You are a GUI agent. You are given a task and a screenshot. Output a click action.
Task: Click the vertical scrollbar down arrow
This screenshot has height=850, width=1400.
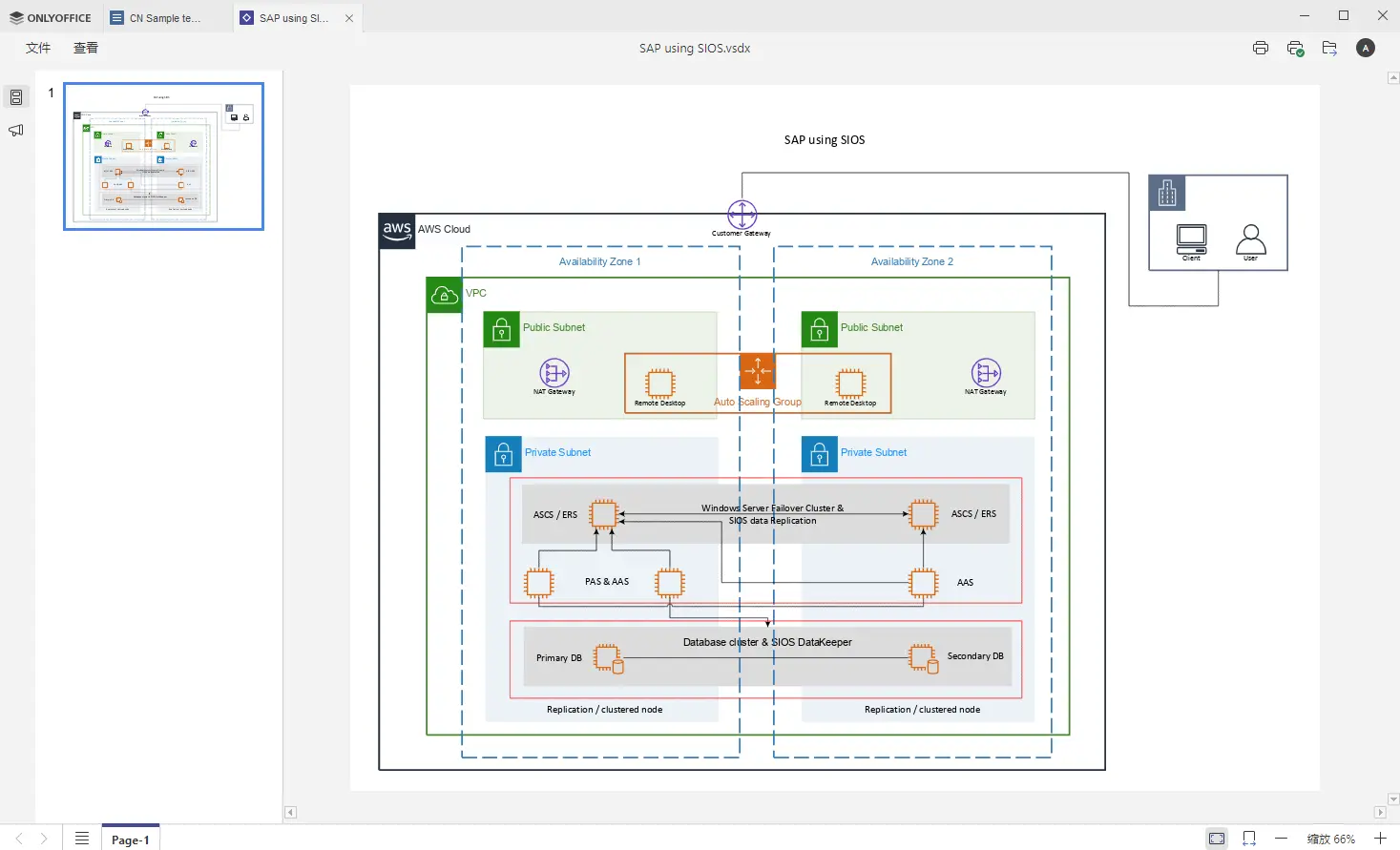coord(1393,799)
